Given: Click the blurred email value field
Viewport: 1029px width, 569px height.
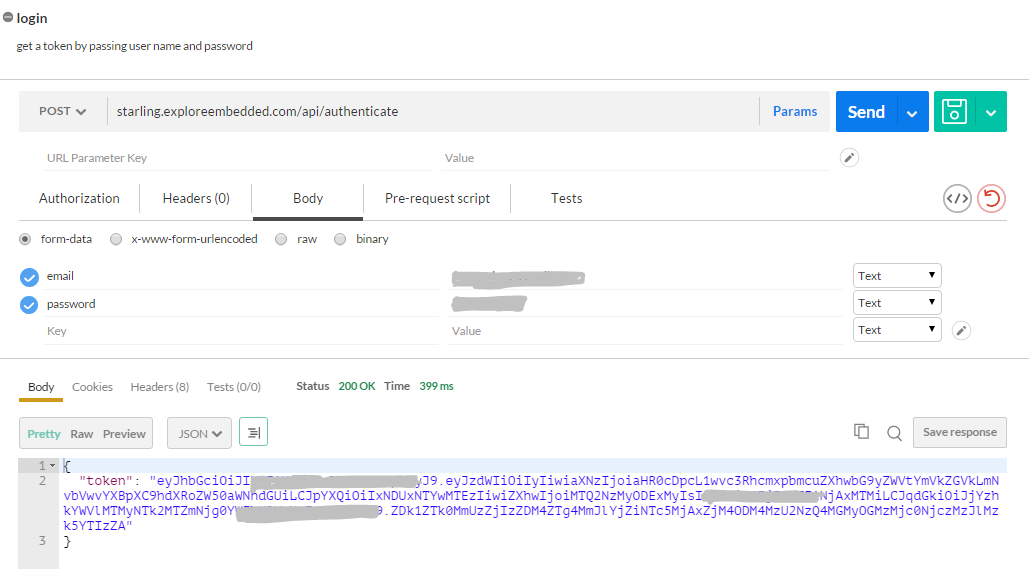Looking at the screenshot, I should (x=646, y=278).
